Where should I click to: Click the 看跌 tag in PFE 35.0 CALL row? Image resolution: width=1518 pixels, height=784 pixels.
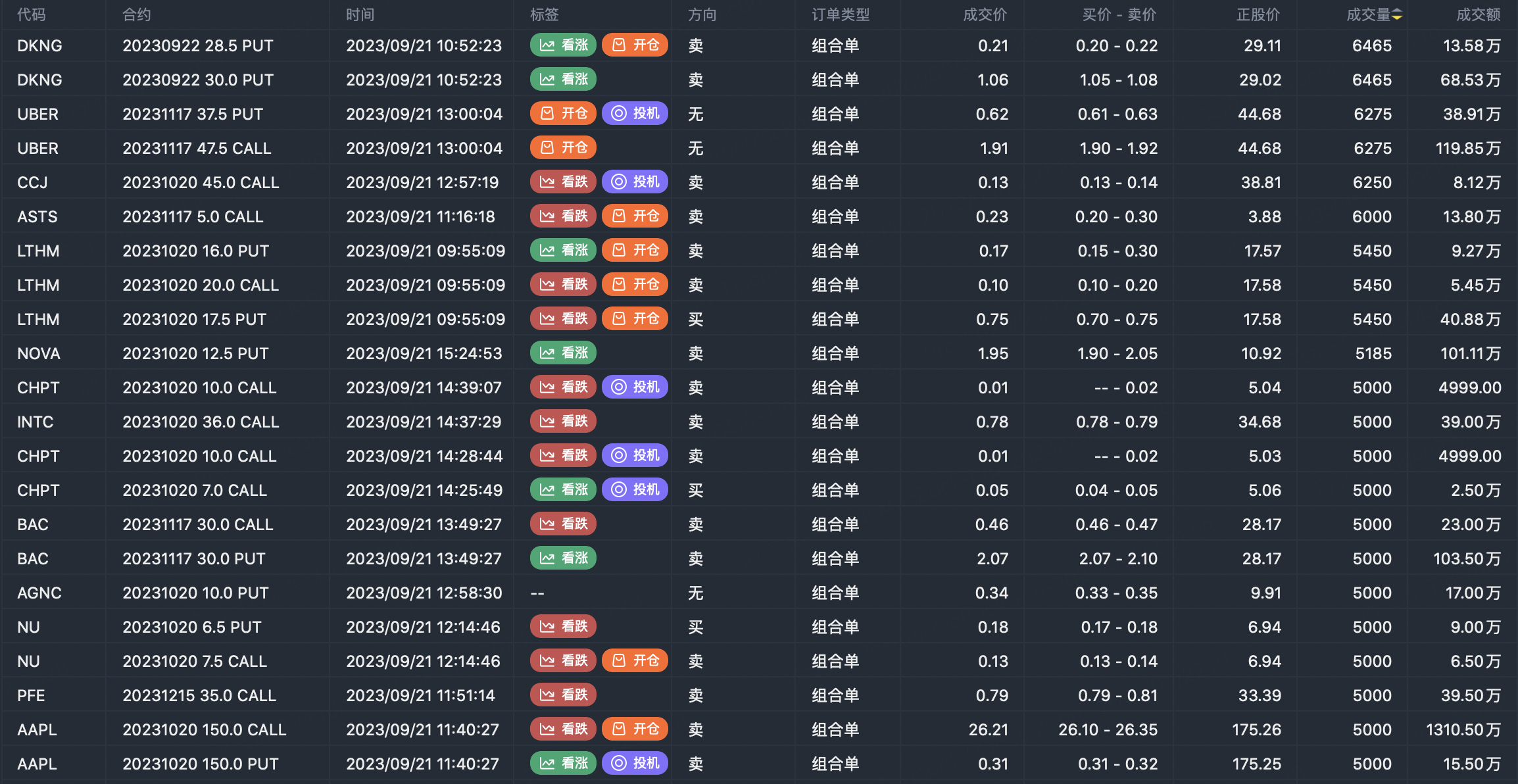tap(564, 695)
